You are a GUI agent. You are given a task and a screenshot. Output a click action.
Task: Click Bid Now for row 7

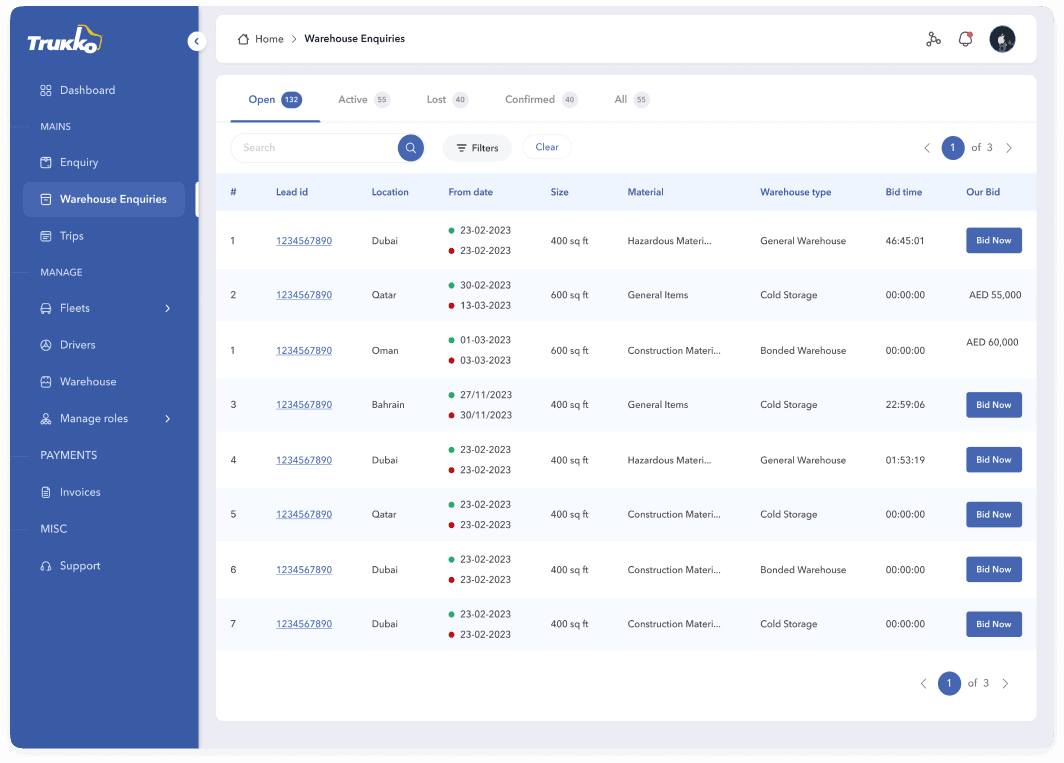pyautogui.click(x=993, y=624)
